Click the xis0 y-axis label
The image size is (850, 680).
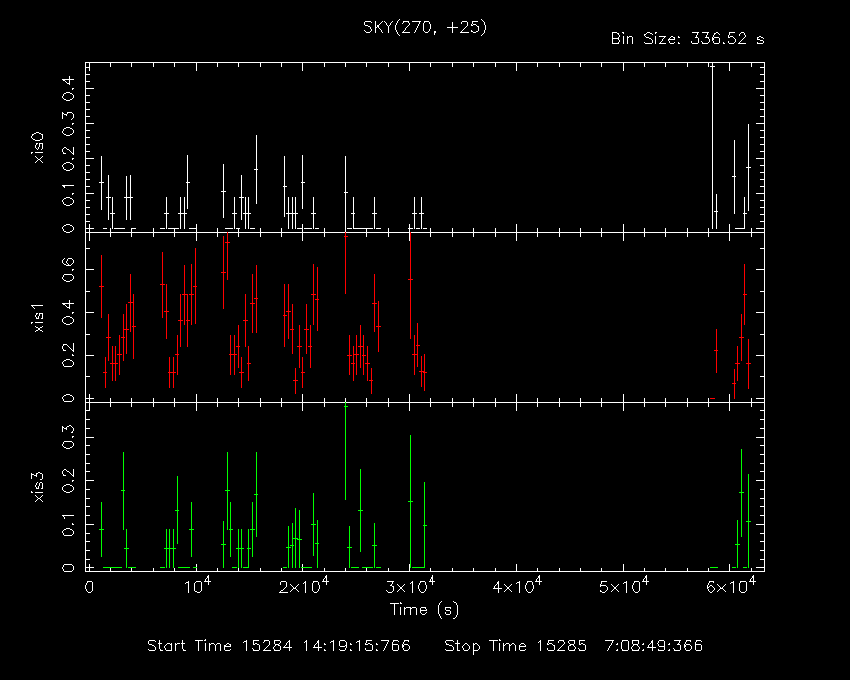pos(38,148)
